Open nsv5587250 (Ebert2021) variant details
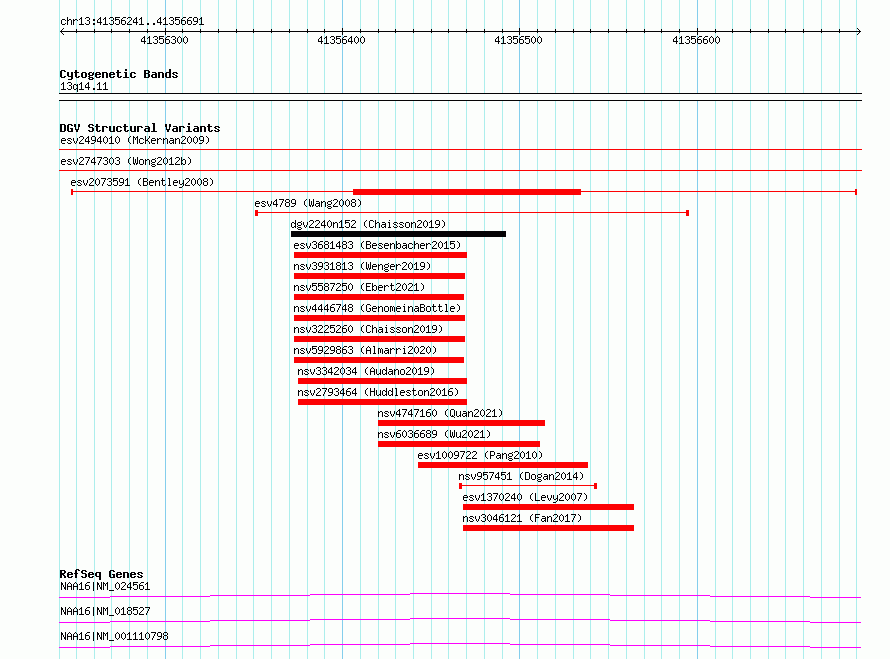 [359, 287]
